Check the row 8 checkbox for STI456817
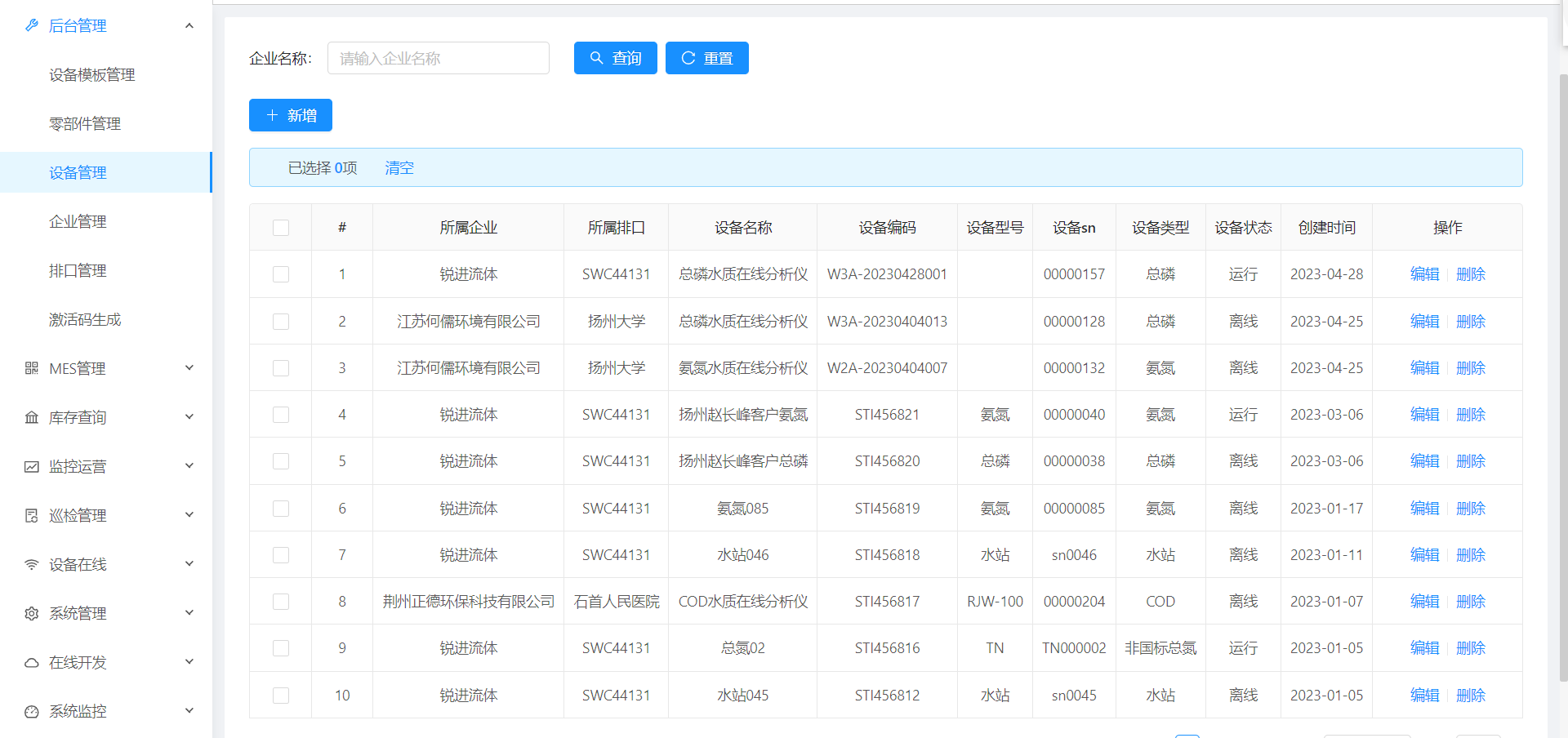 coord(281,602)
